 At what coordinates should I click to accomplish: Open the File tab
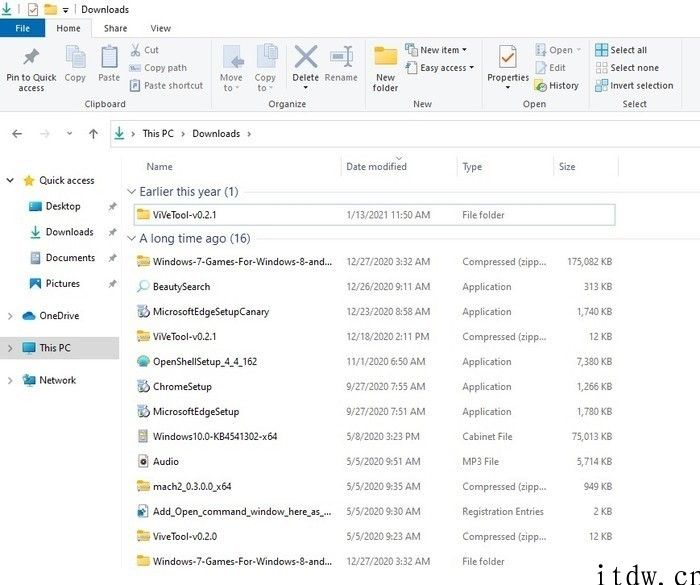(22, 28)
